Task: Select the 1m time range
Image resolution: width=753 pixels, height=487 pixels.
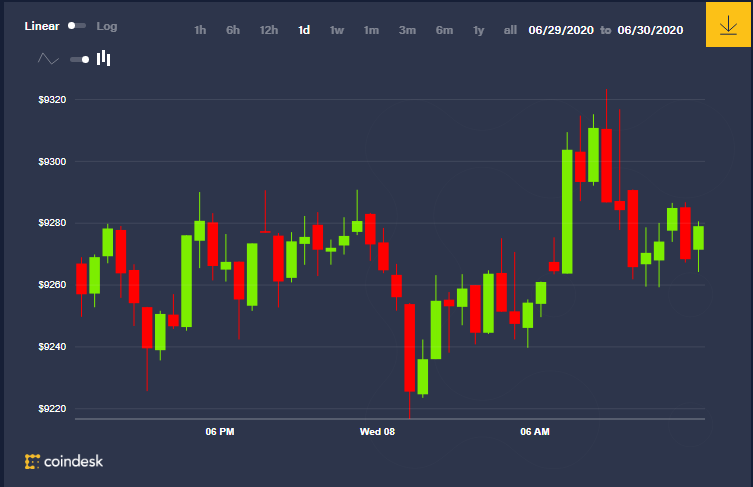Action: click(x=371, y=30)
